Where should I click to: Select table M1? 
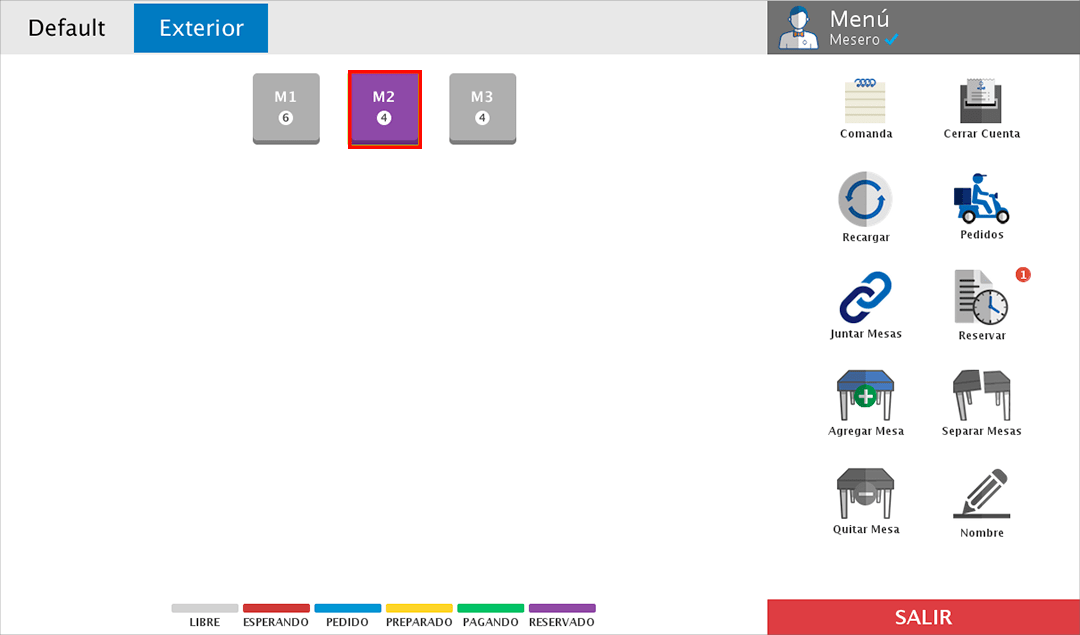(x=286, y=108)
